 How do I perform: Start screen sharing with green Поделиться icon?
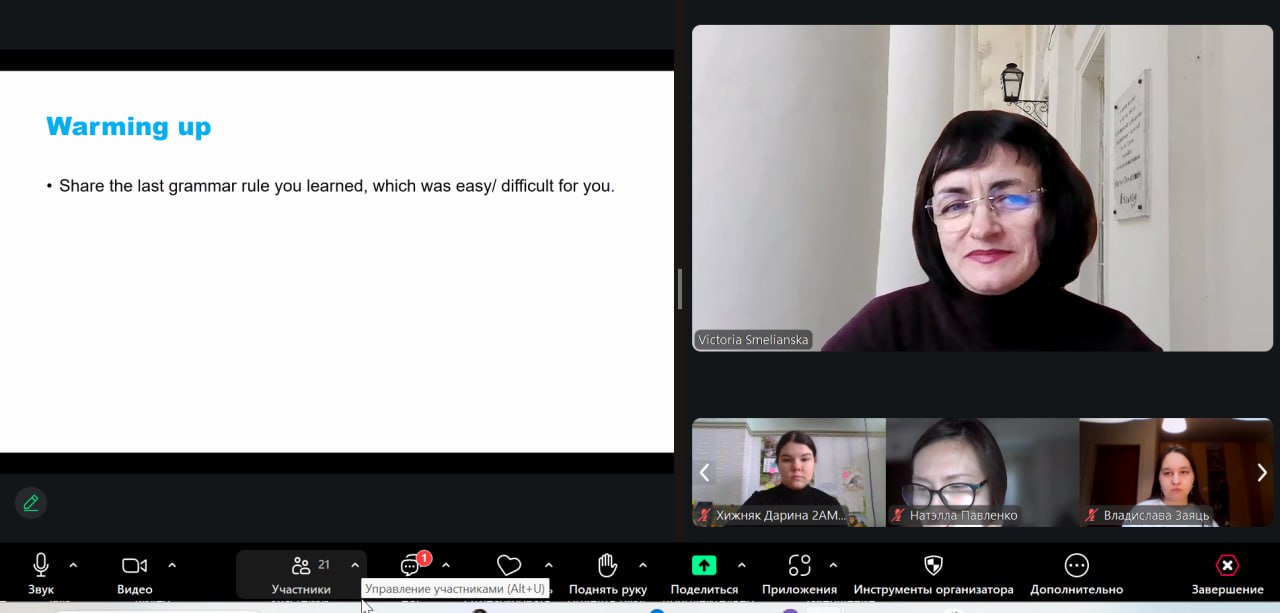tap(704, 566)
